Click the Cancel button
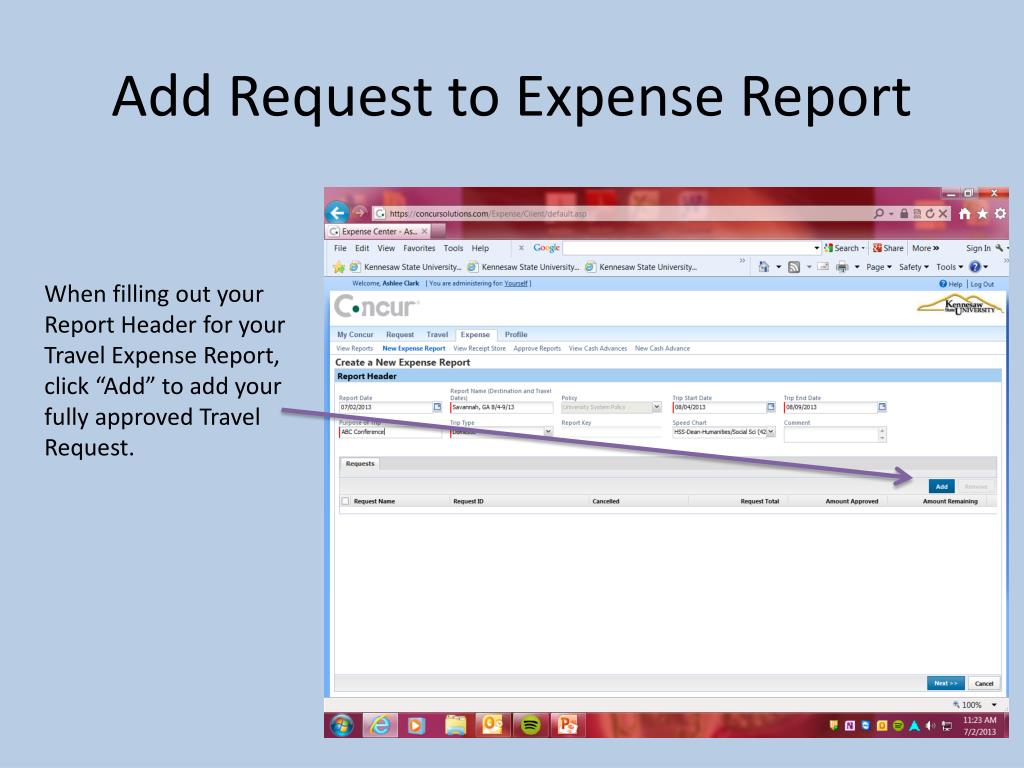1024x768 pixels. pos(984,683)
